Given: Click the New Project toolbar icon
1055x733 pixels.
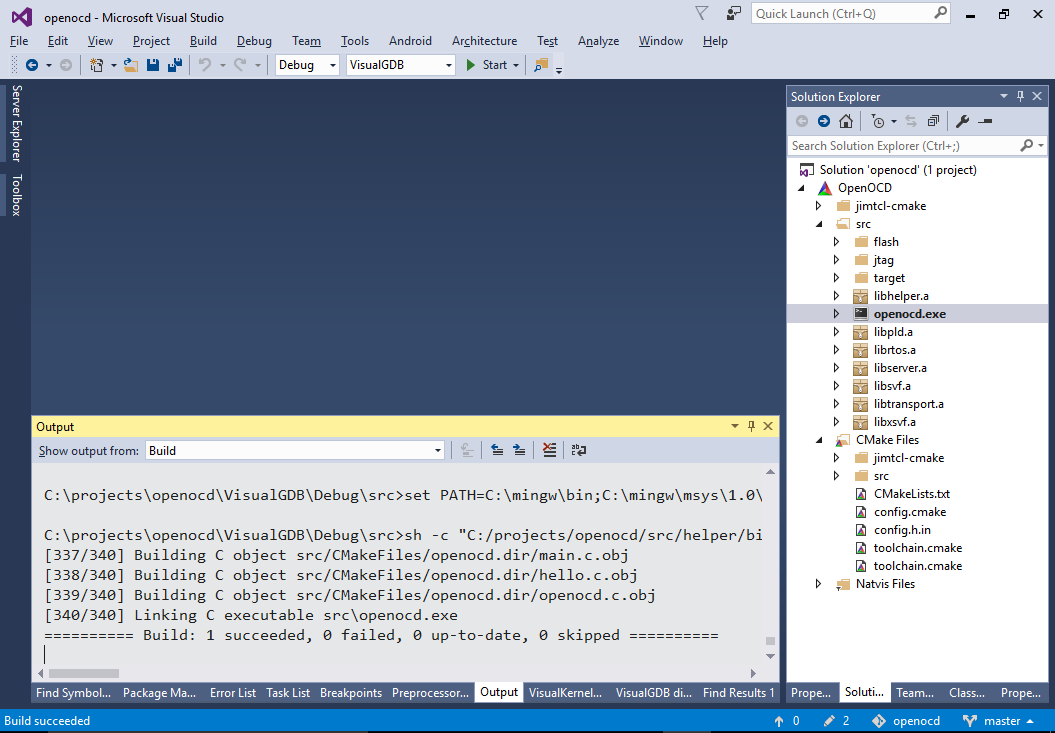Looking at the screenshot, I should (97, 65).
